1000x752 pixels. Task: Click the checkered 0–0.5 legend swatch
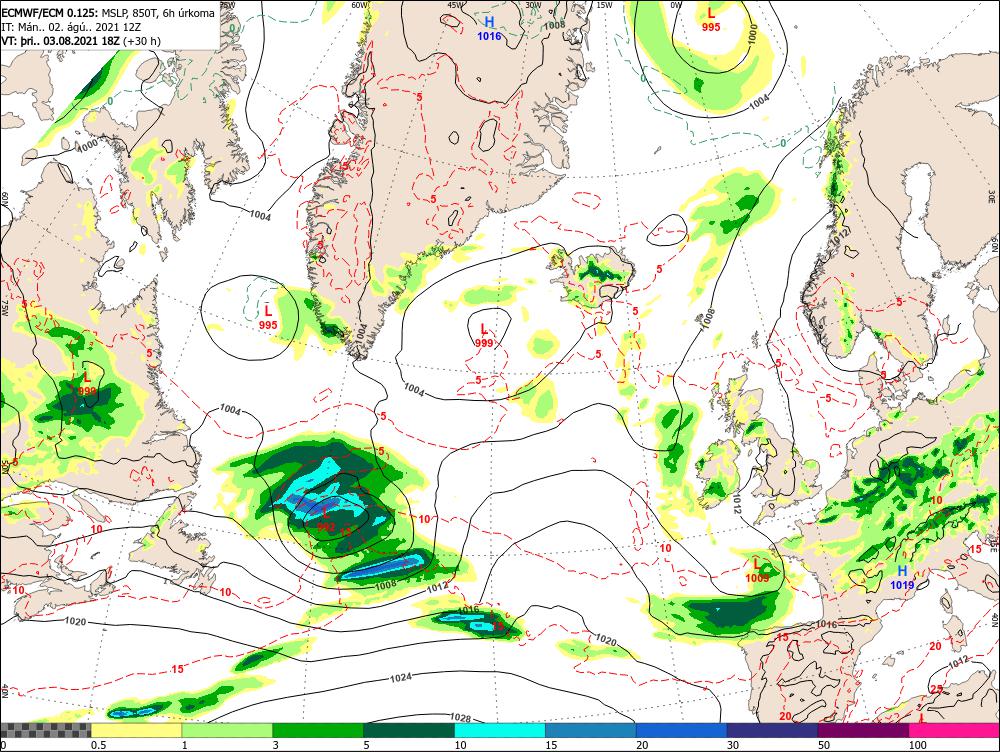click(46, 730)
